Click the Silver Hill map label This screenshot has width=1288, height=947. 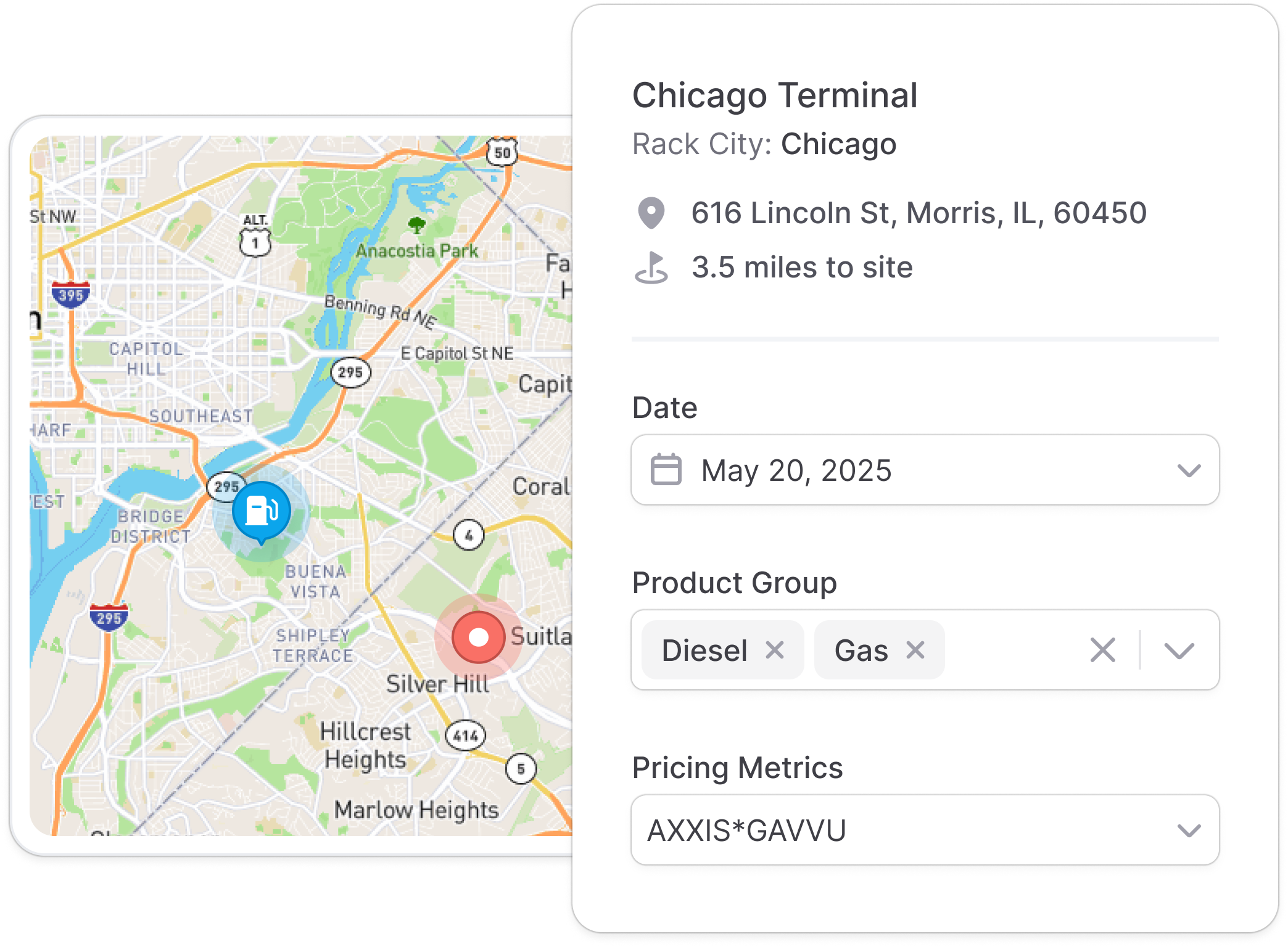click(x=437, y=684)
